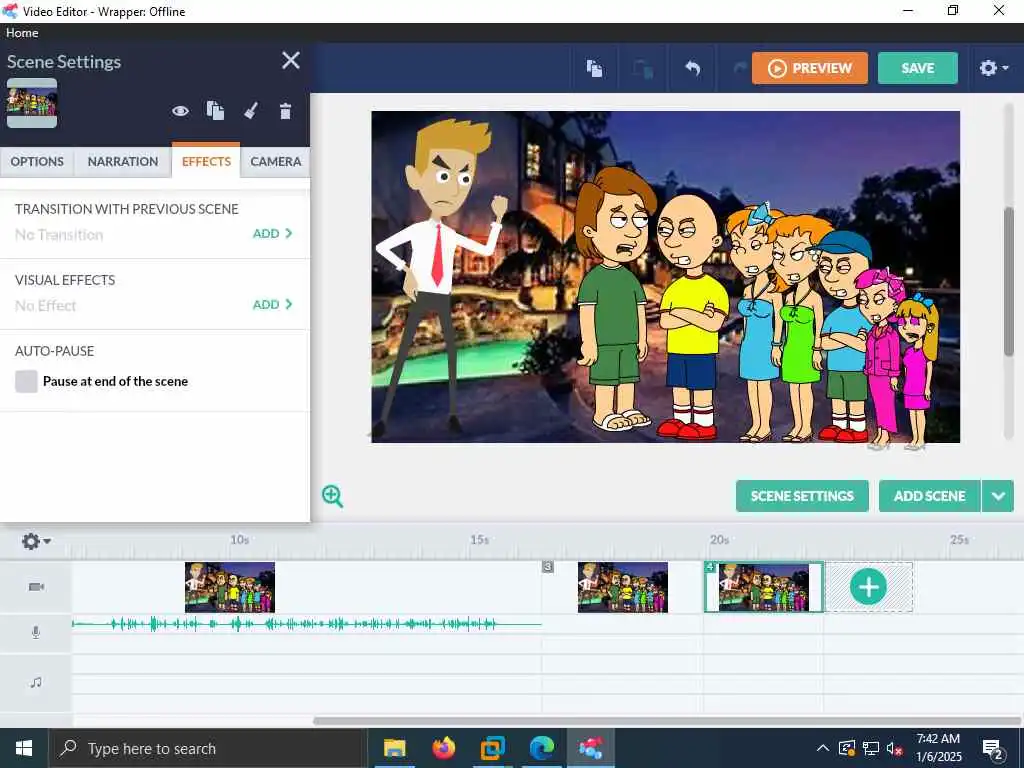Image resolution: width=1024 pixels, height=768 pixels.
Task: Open Microsoft Edge from the taskbar
Action: tap(541, 748)
